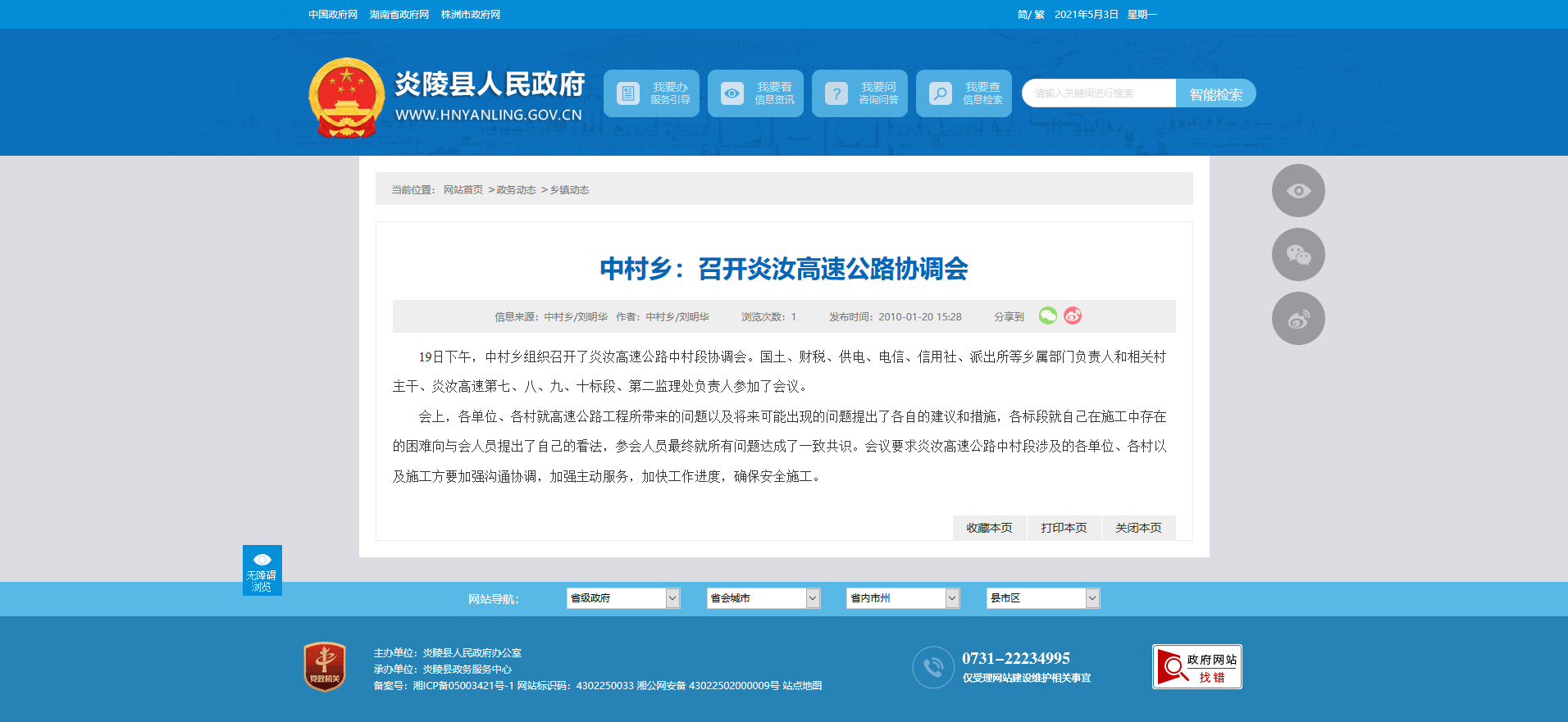The image size is (1568, 722).
Task: Go to 政务动态 breadcrumb link
Action: (x=516, y=190)
